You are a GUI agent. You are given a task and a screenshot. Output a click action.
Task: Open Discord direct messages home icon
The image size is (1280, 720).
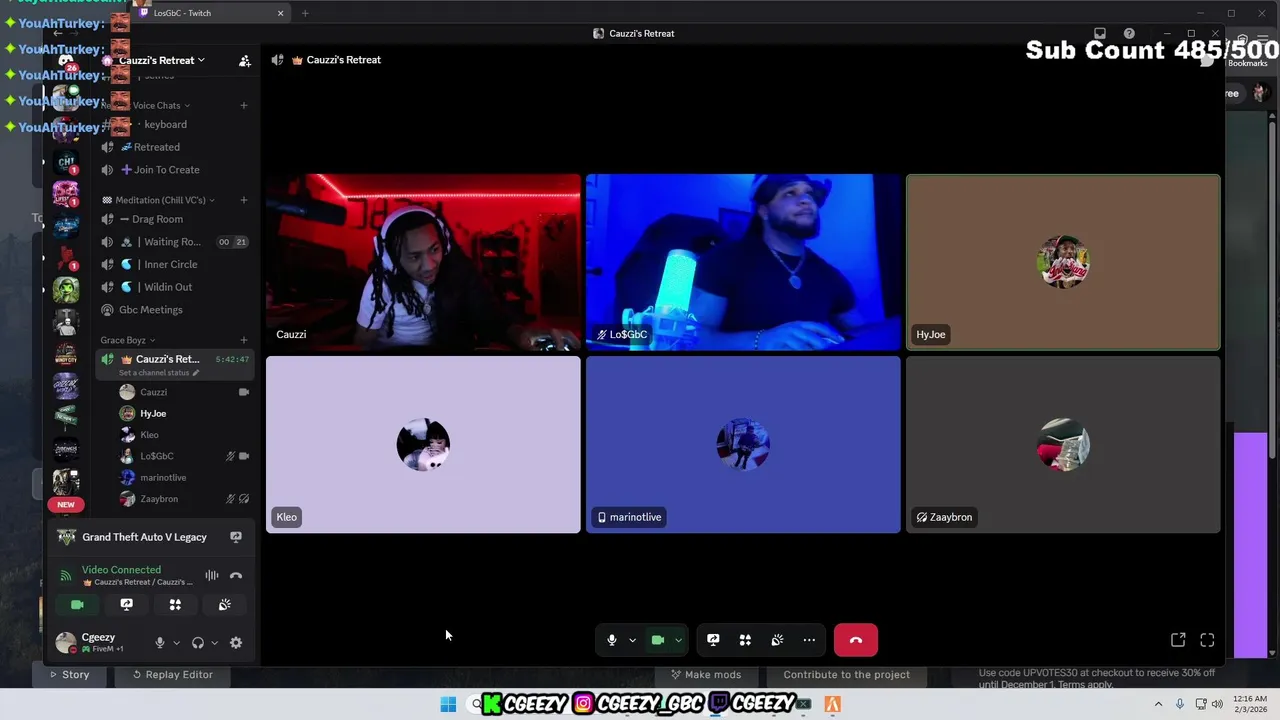66,63
